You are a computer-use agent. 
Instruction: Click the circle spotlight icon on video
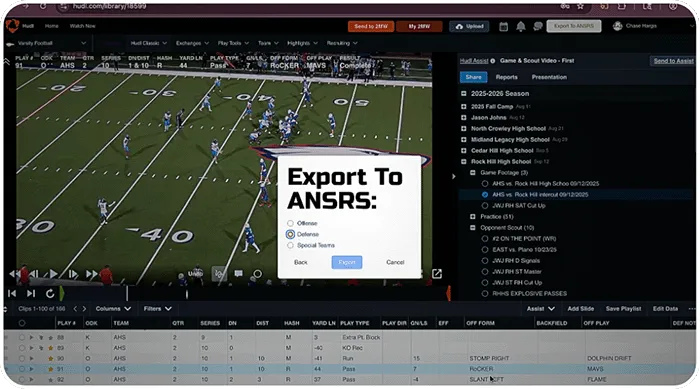tap(258, 273)
